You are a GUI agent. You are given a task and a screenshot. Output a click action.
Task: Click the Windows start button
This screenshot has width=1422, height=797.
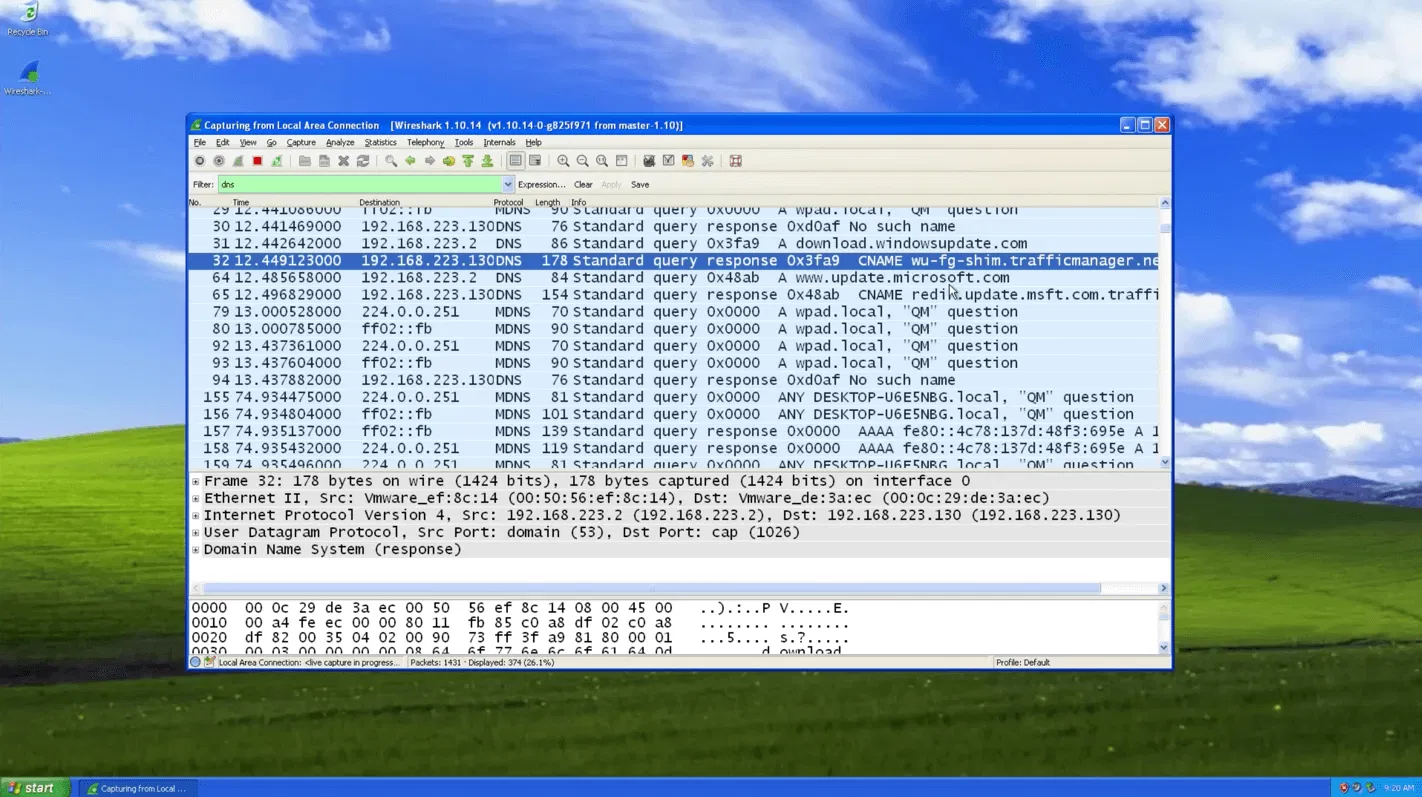click(35, 788)
